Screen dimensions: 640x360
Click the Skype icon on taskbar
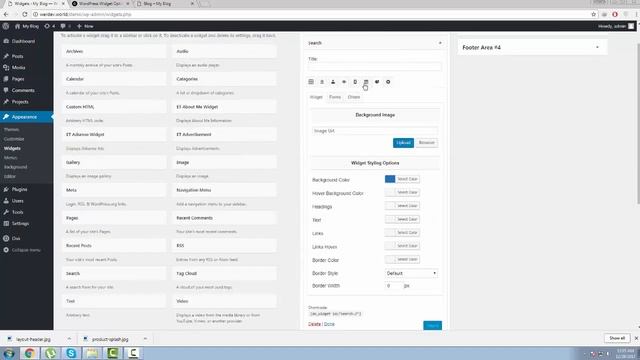coord(71,353)
